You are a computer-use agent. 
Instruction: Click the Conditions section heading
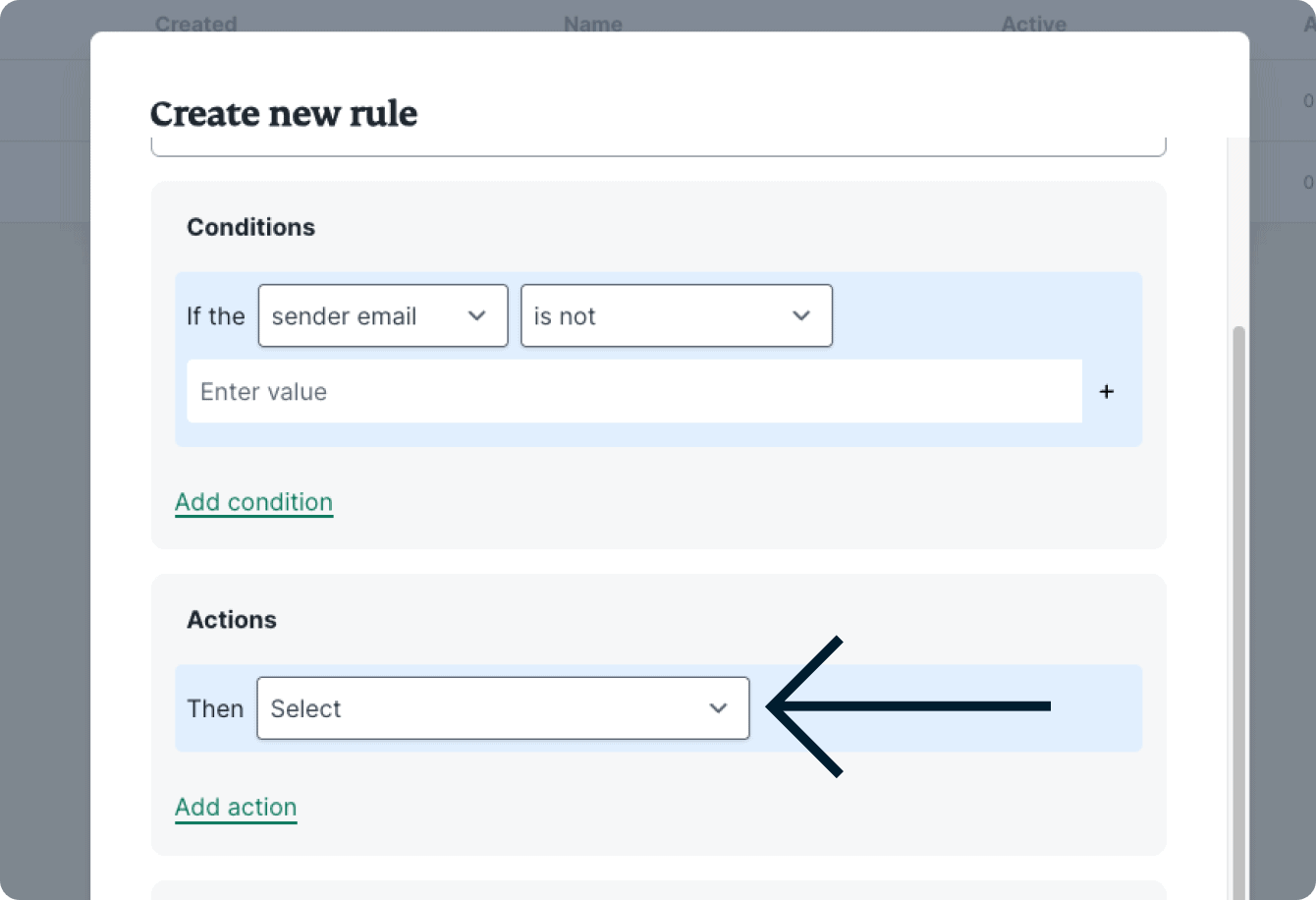250,227
